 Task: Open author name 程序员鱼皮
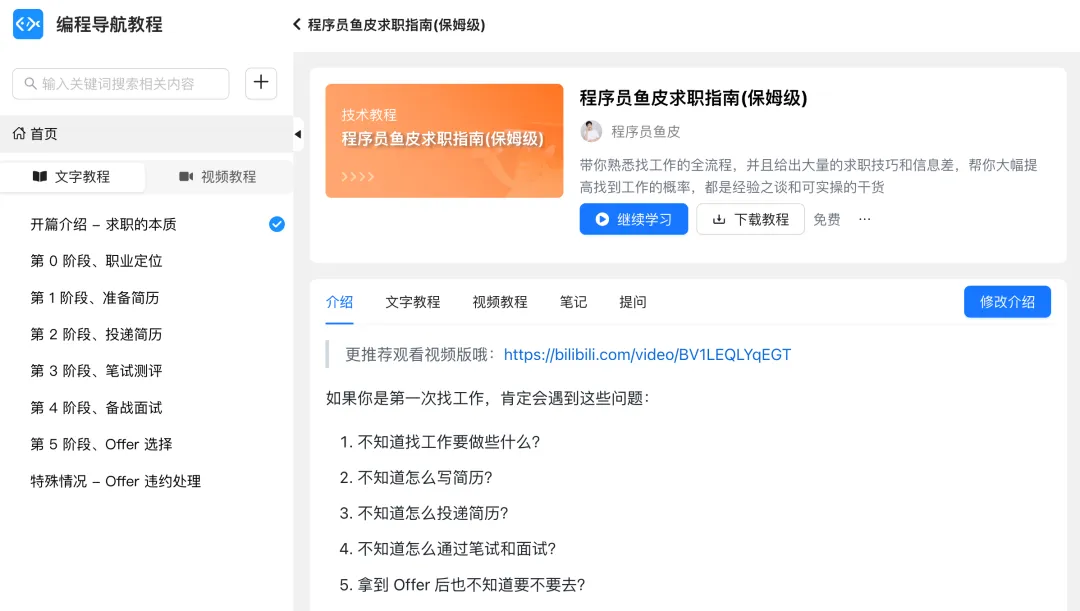tap(645, 132)
